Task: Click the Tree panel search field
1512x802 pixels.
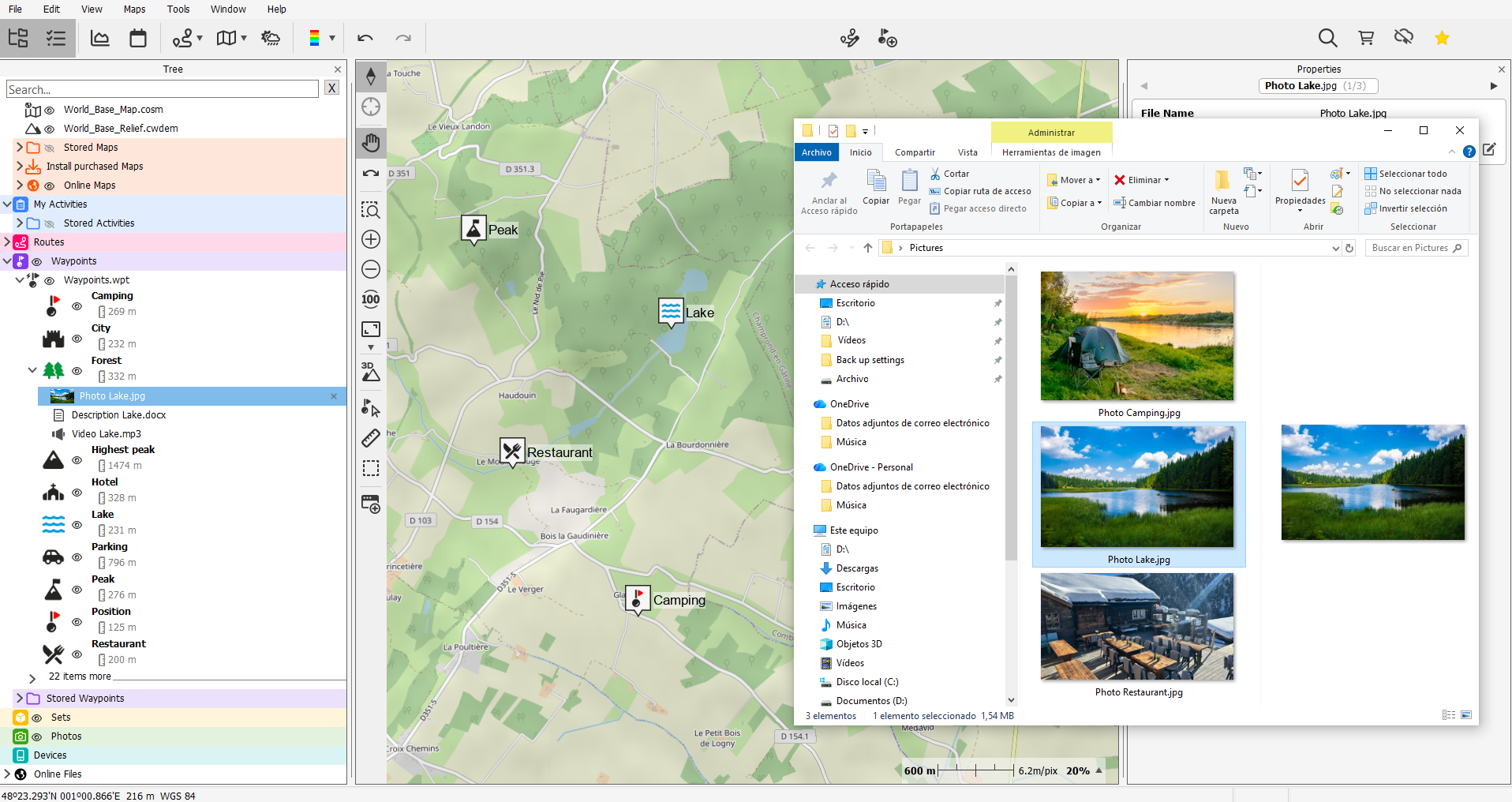Action: (x=163, y=89)
